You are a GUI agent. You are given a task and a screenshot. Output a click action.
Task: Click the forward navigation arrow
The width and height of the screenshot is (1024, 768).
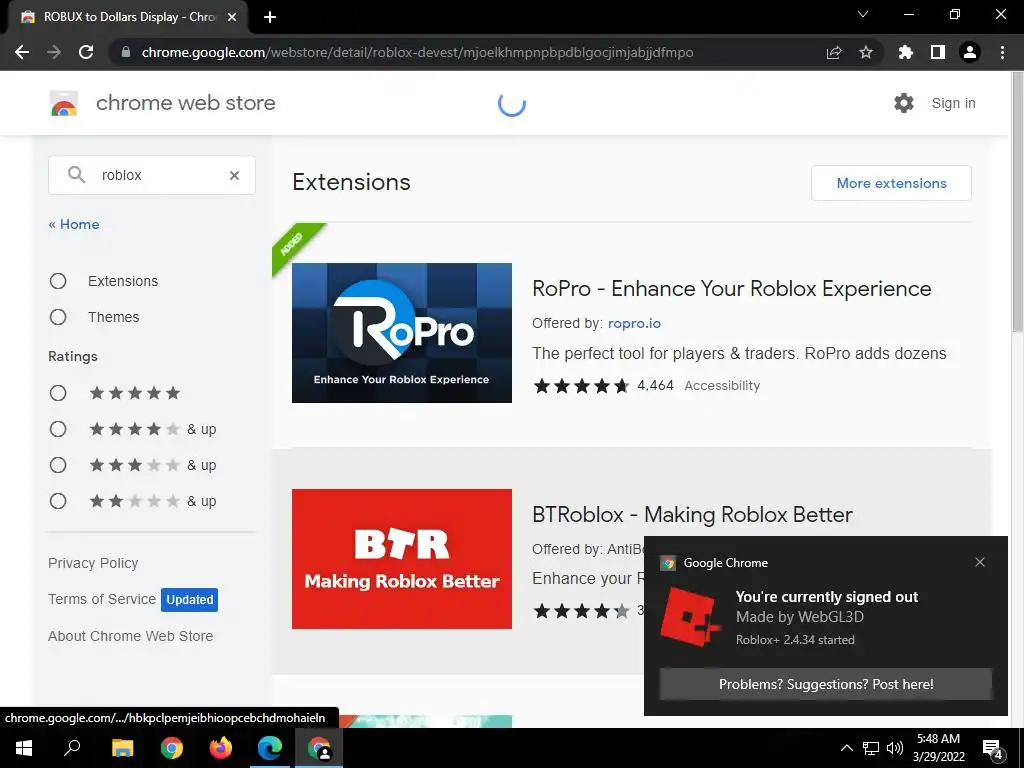coord(54,52)
